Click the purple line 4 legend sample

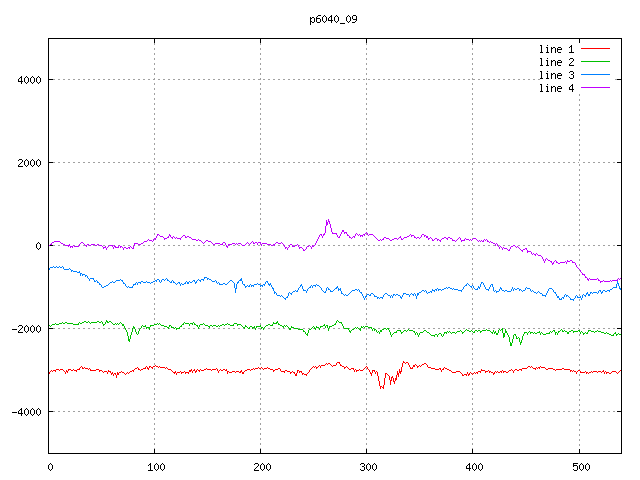click(595, 88)
